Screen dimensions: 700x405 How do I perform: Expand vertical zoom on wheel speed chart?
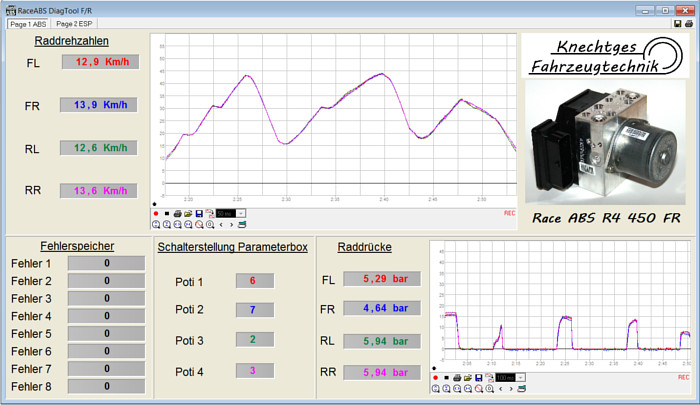click(x=156, y=225)
